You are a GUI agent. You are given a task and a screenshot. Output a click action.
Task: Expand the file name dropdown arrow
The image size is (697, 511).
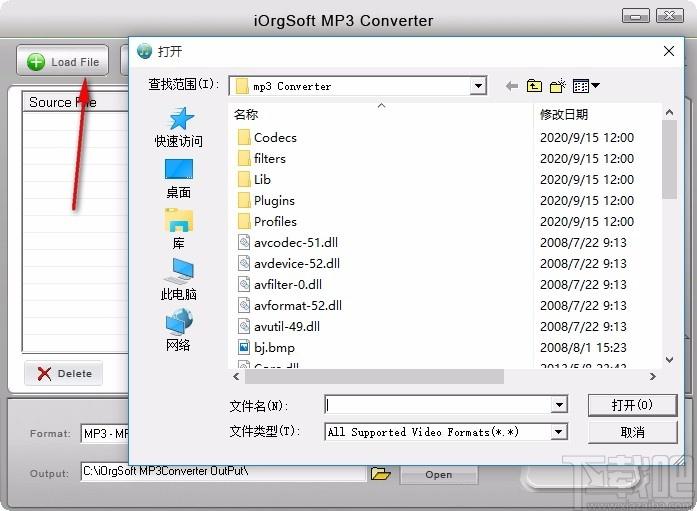coord(559,404)
